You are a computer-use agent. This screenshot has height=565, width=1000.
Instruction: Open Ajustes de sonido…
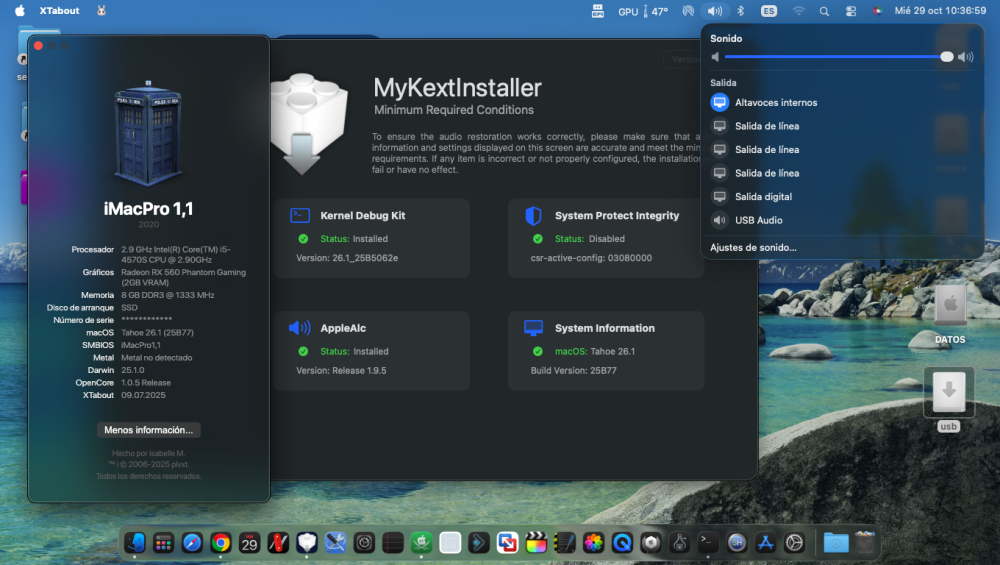pyautogui.click(x=753, y=247)
